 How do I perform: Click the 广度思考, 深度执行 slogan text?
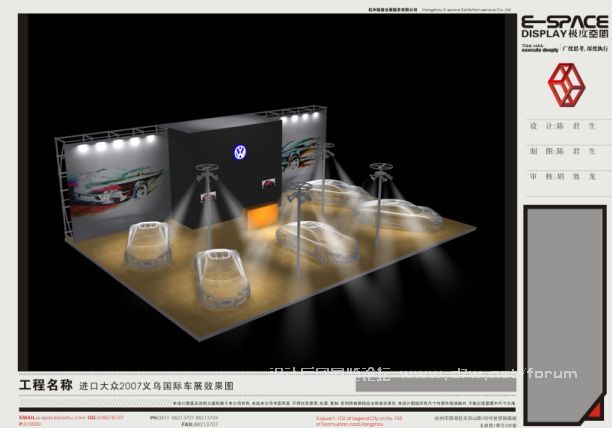coord(585,48)
